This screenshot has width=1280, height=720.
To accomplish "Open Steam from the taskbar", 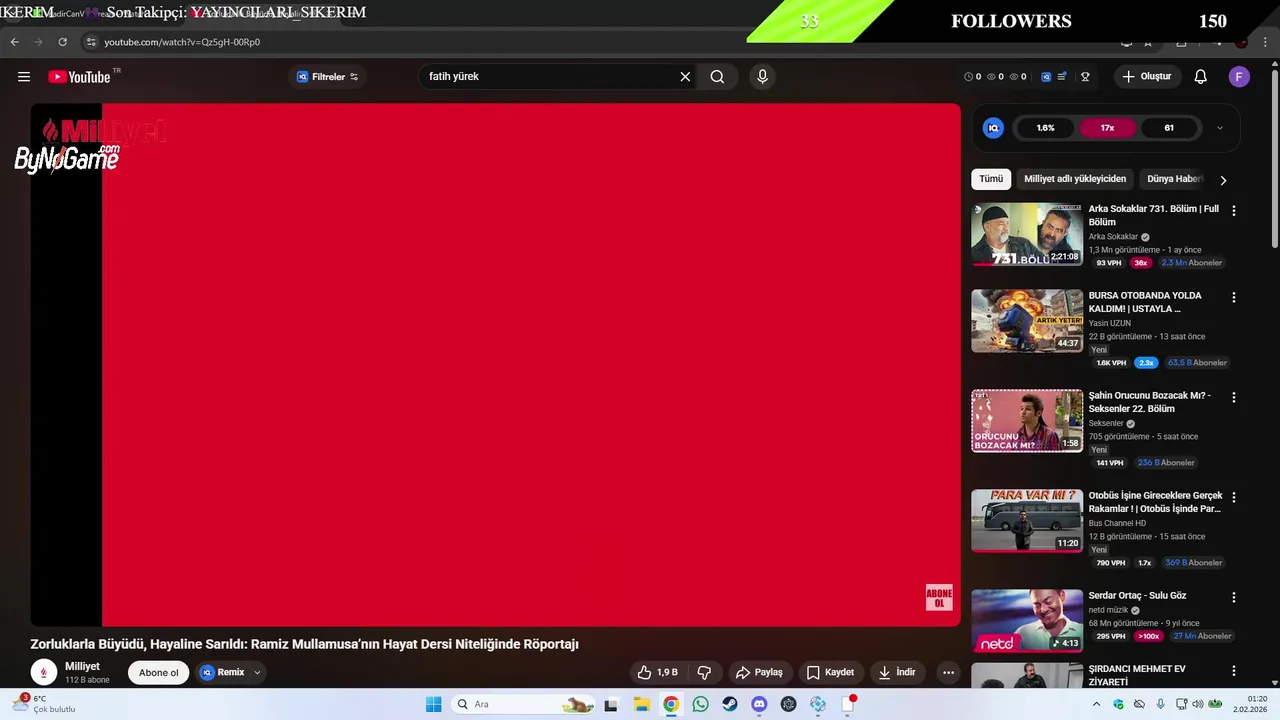I will coord(730,704).
